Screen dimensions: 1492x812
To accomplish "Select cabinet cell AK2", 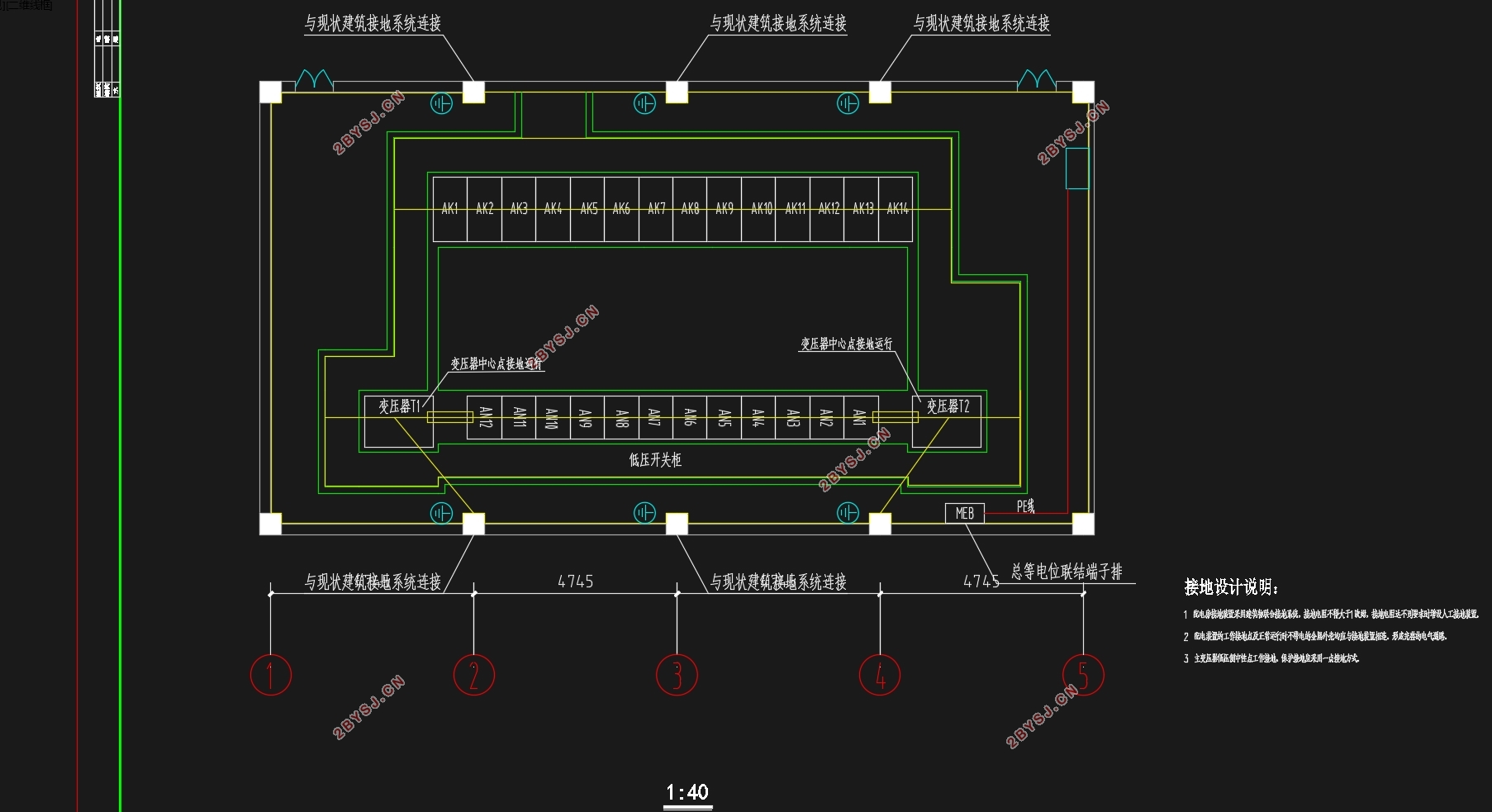I will click(484, 209).
